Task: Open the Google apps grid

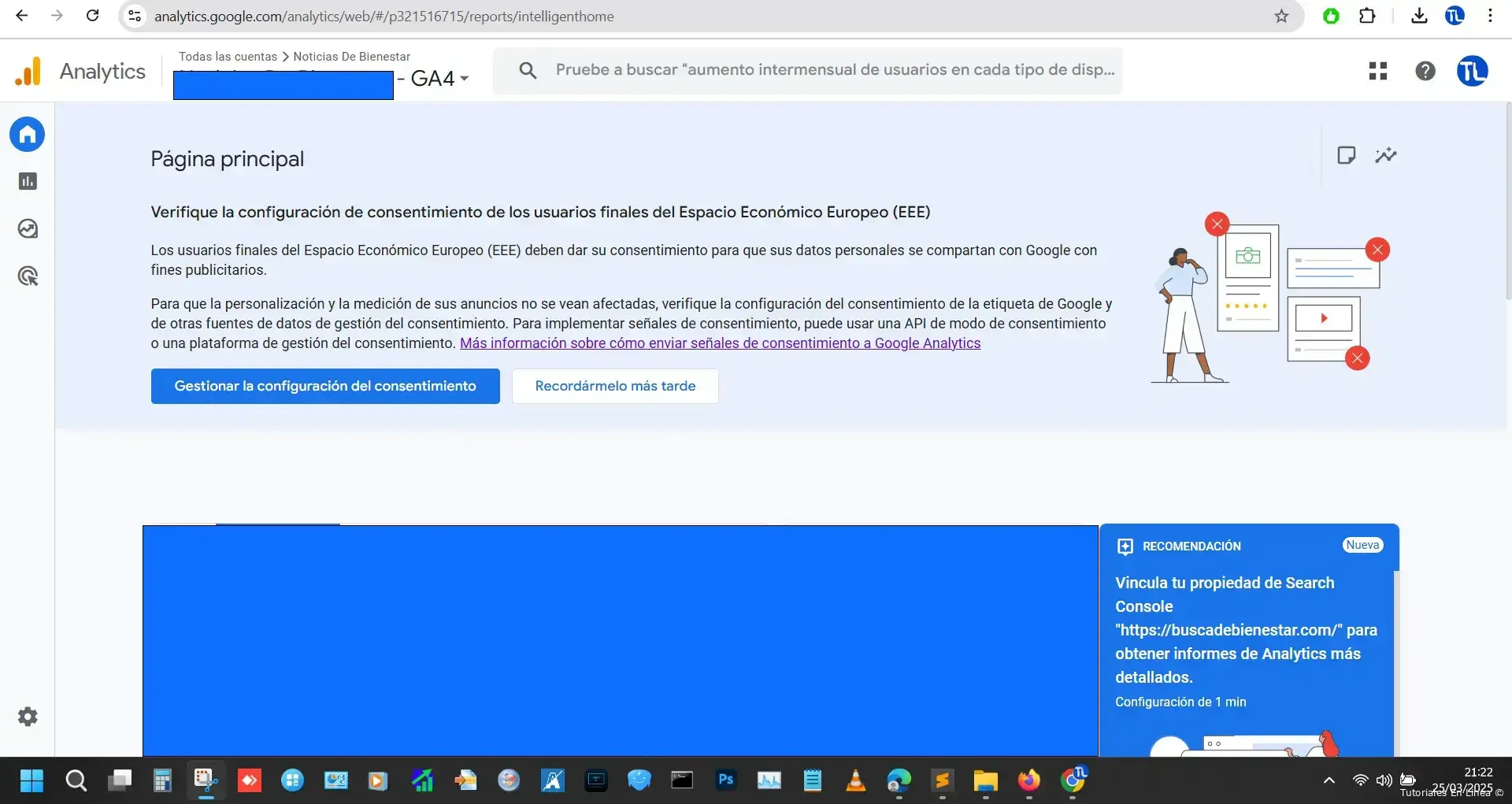Action: [x=1378, y=71]
